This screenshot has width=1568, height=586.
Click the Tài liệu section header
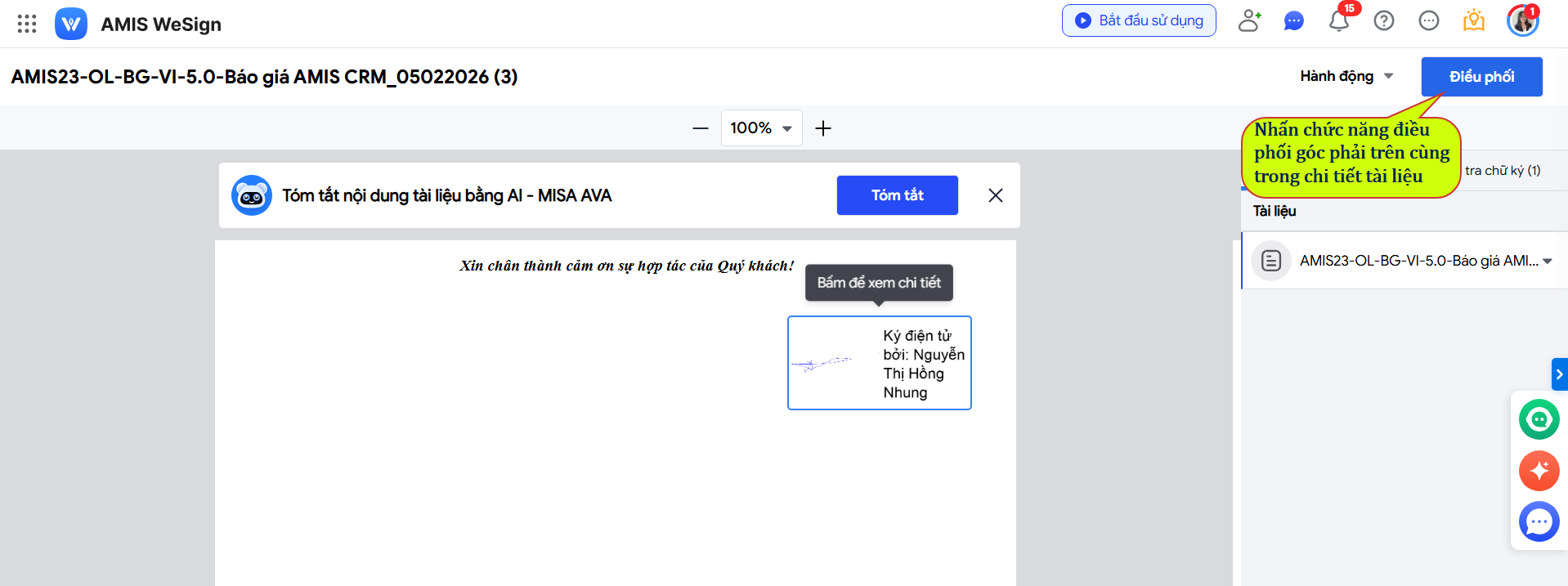[1275, 211]
